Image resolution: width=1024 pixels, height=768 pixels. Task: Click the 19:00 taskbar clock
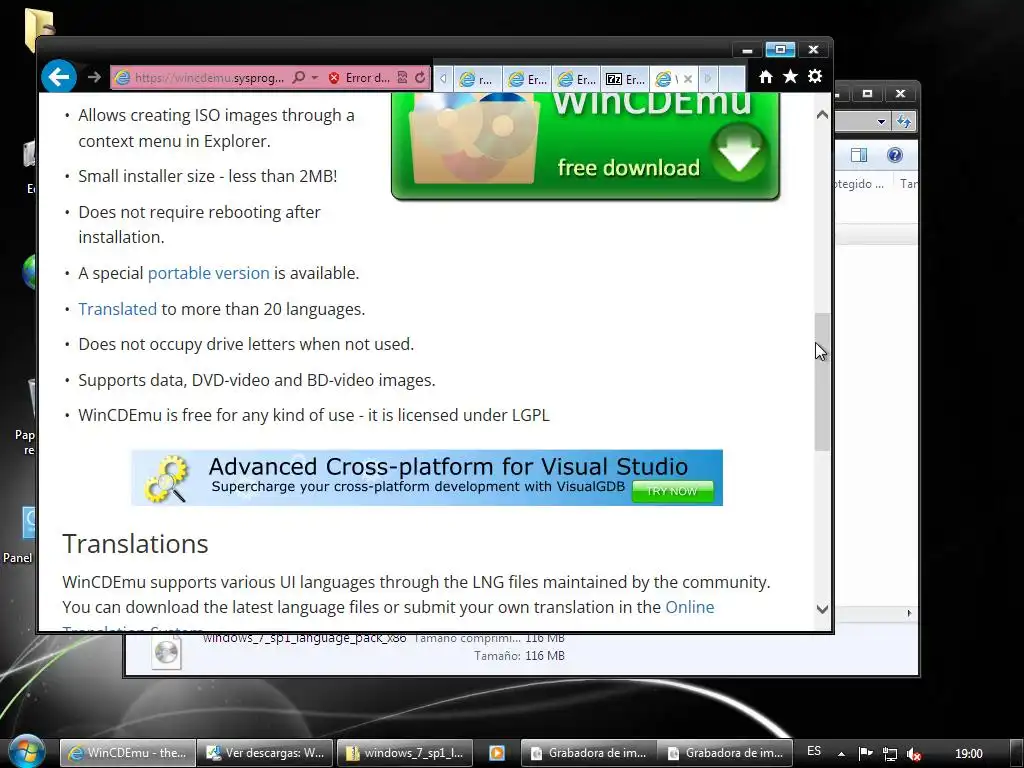click(x=968, y=754)
